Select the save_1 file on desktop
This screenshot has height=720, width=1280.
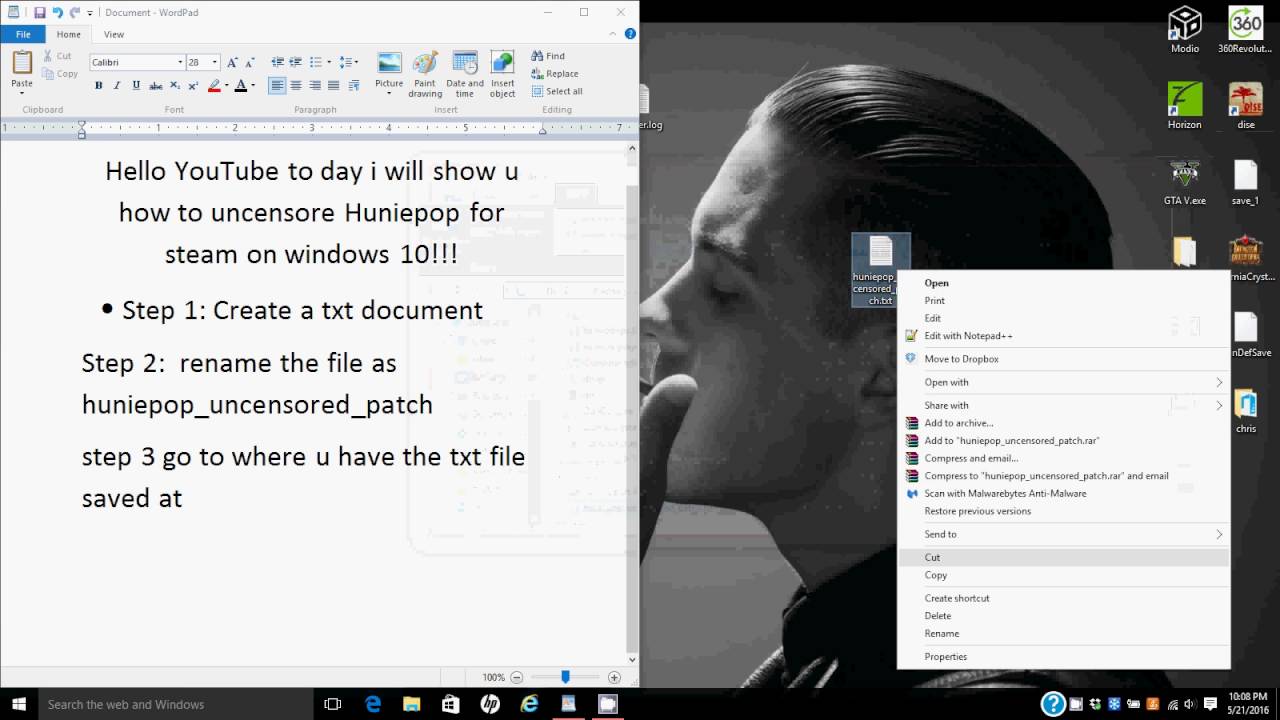[1245, 182]
